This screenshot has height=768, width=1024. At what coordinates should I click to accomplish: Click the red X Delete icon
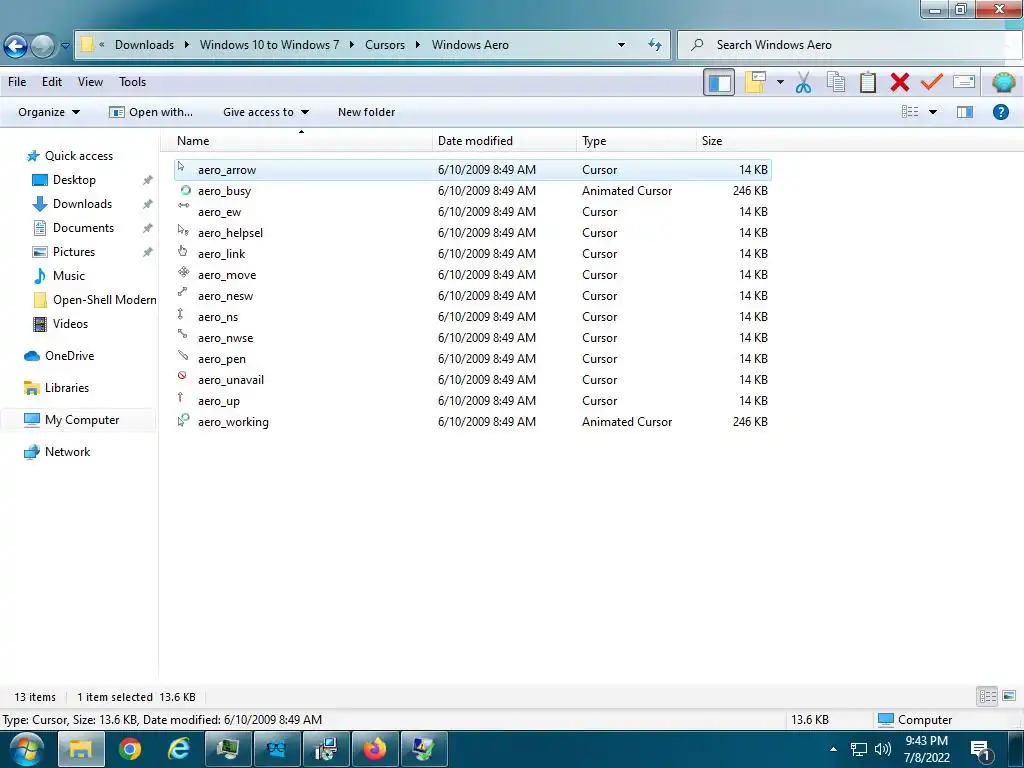[x=899, y=82]
